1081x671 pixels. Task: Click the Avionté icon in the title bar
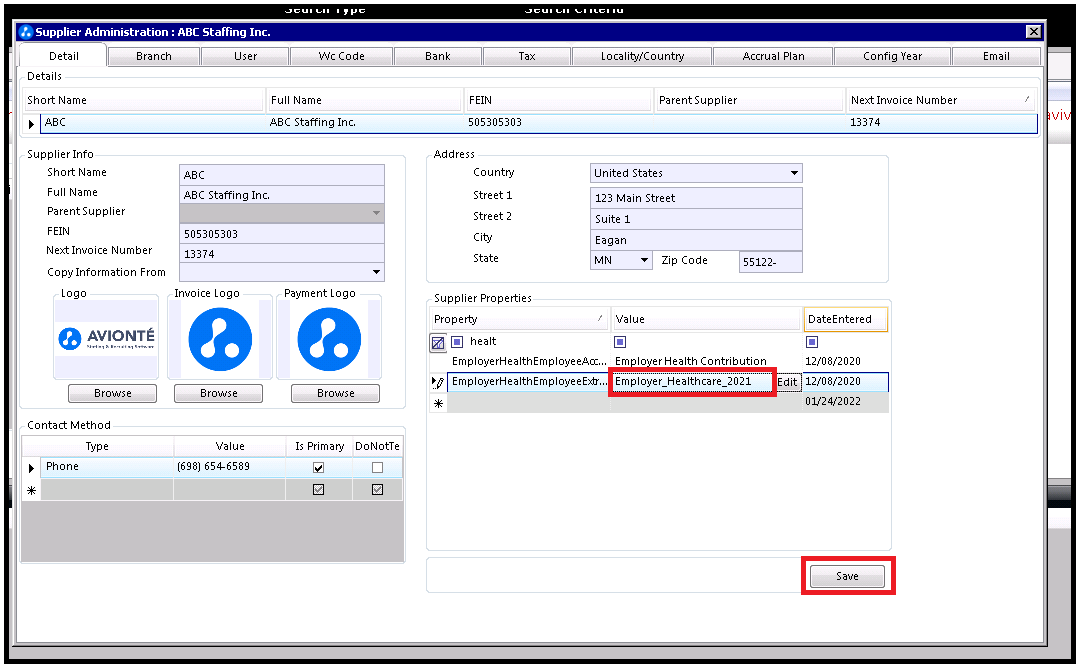pyautogui.click(x=26, y=32)
